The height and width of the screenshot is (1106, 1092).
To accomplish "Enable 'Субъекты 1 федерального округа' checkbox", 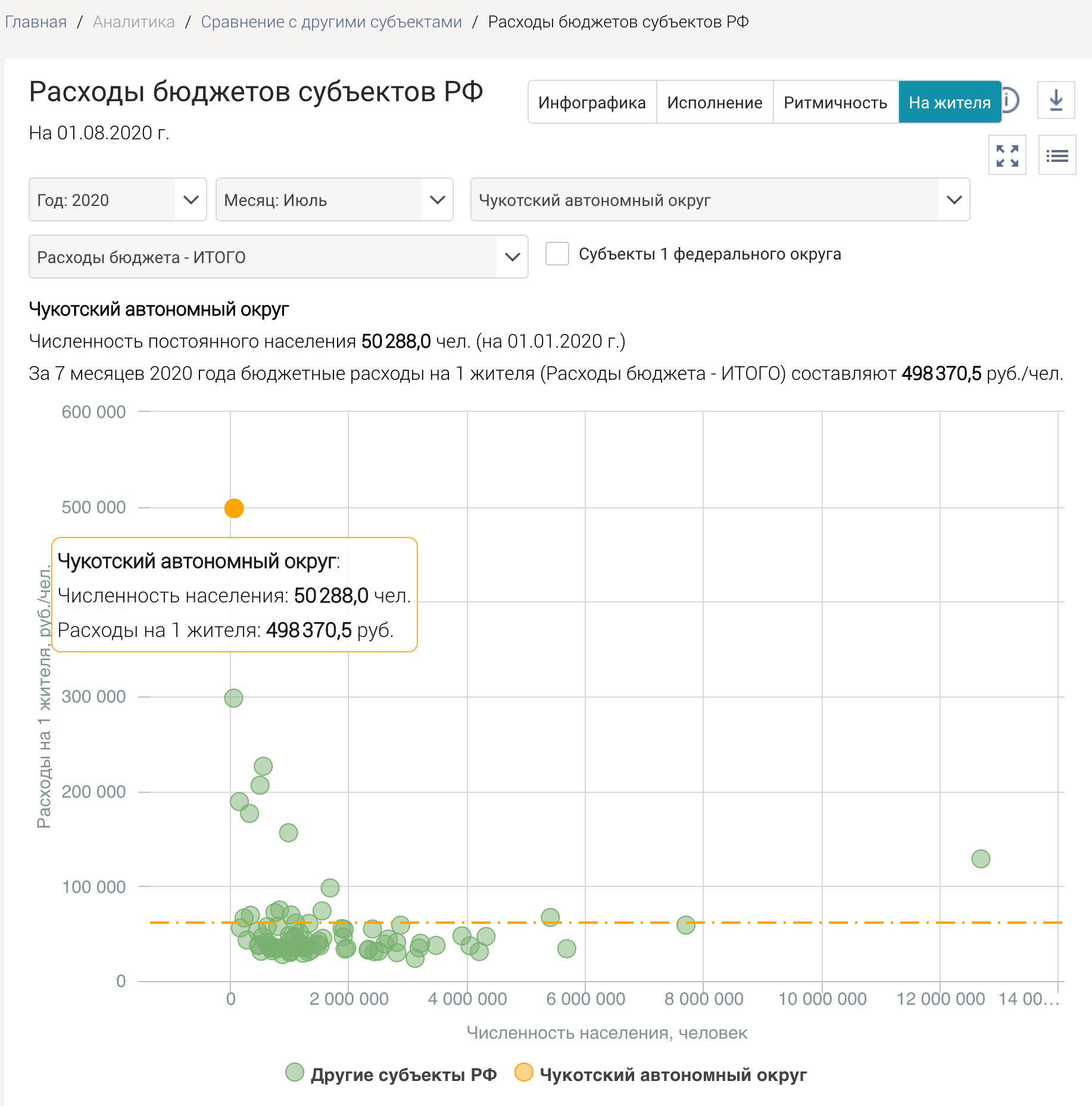I will point(557,254).
